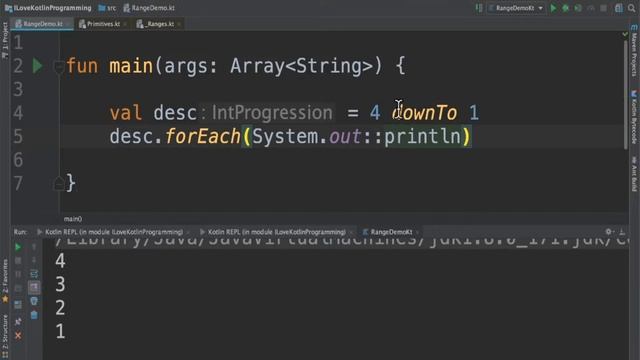
Task: Click the gutter run arrow beside fun main
Action: (x=38, y=66)
